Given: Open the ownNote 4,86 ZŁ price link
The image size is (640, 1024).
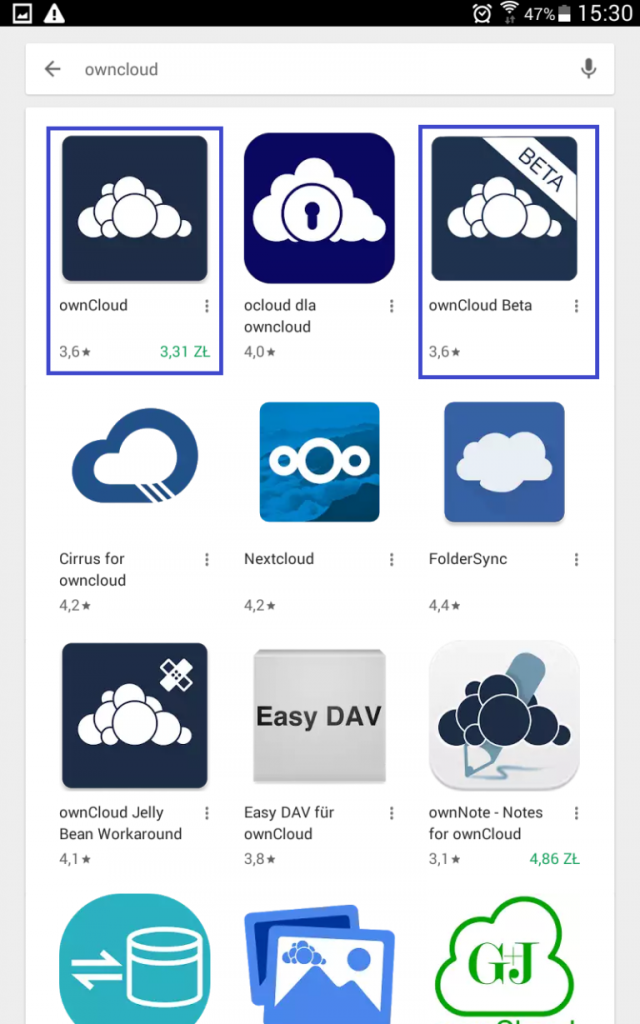Looking at the screenshot, I should [x=554, y=858].
